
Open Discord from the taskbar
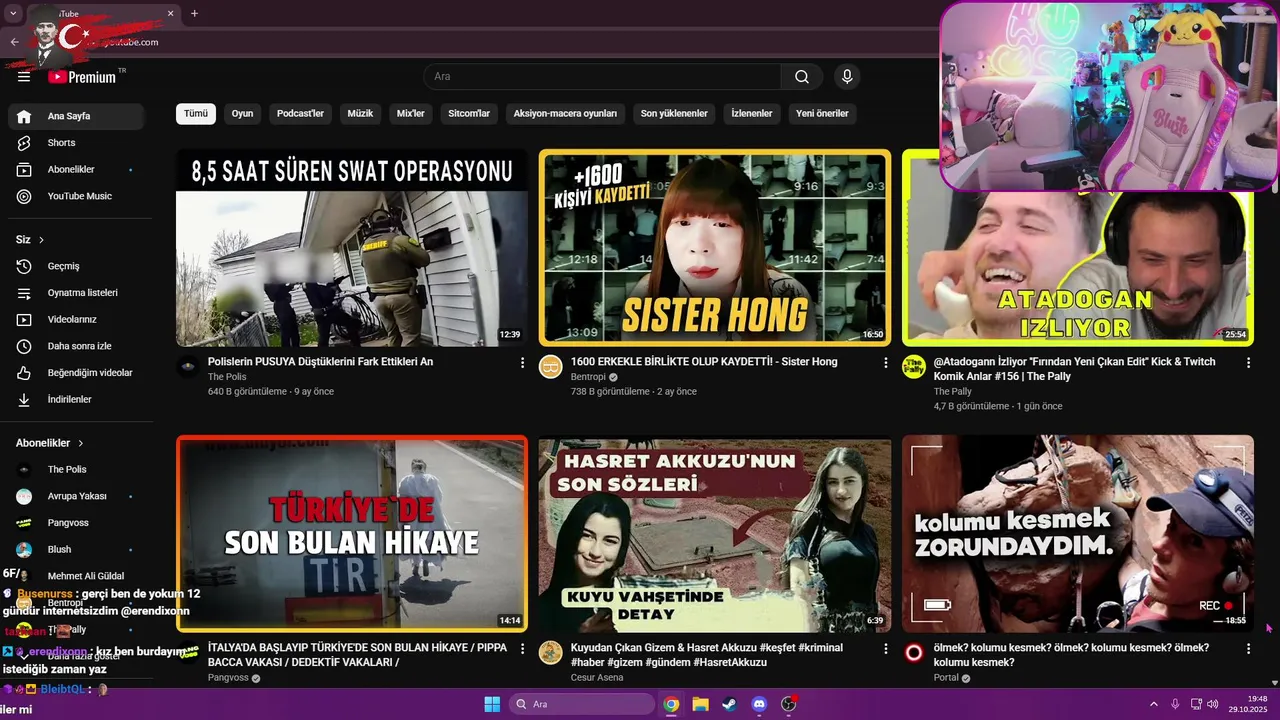click(759, 704)
